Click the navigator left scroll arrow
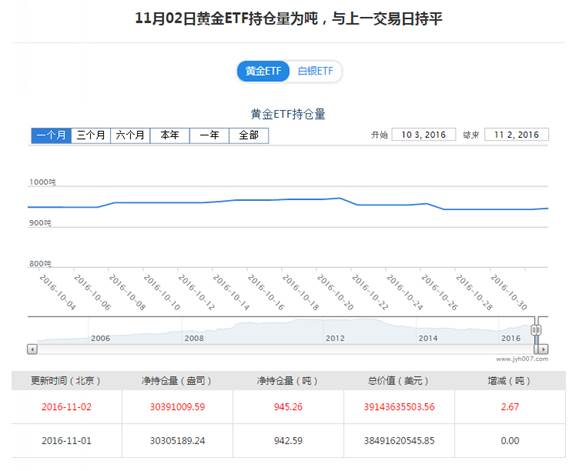Image resolution: width=576 pixels, height=471 pixels. (x=32, y=349)
